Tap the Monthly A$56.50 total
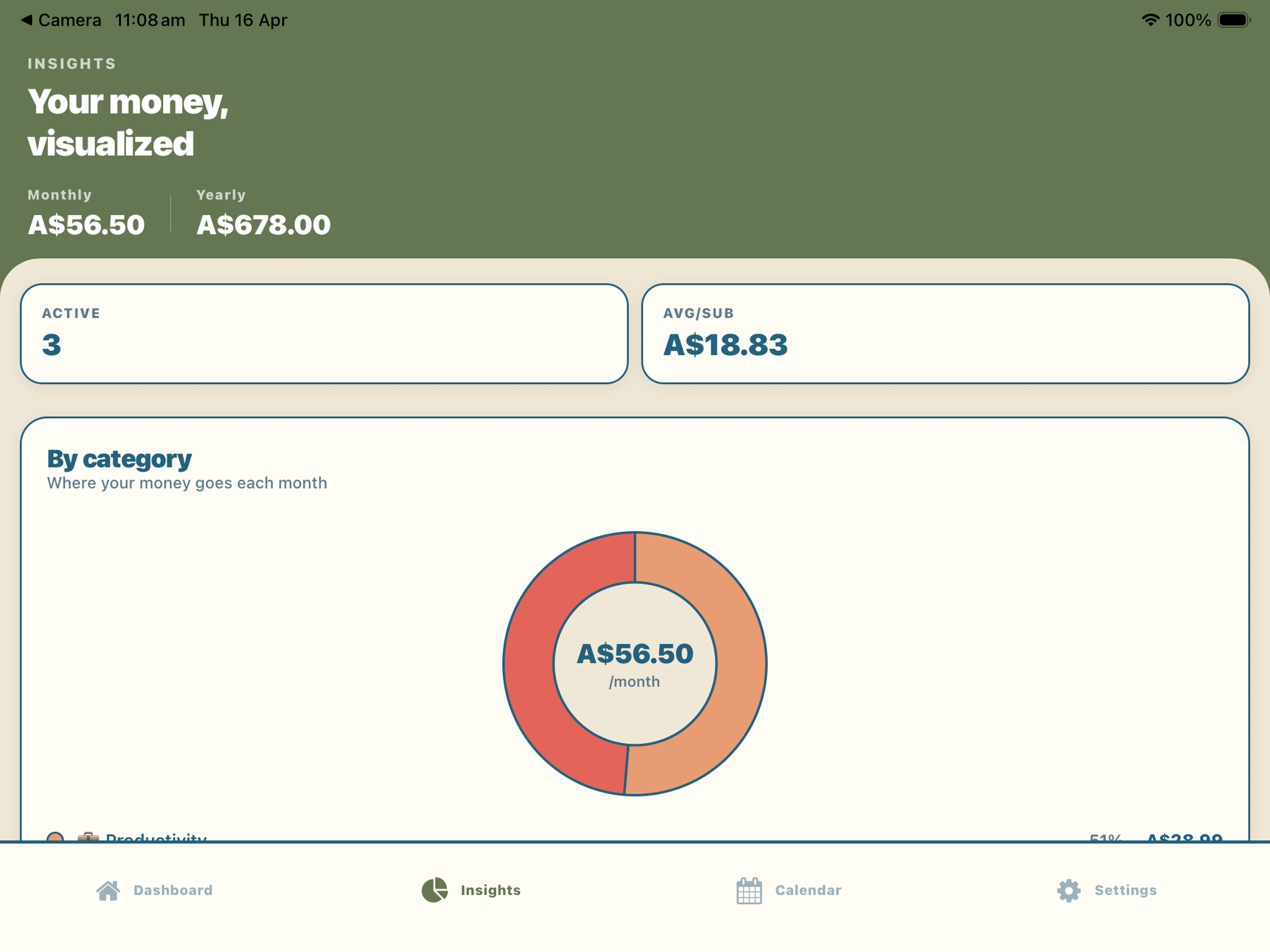Screen dimensions: 1270x952 (86, 213)
